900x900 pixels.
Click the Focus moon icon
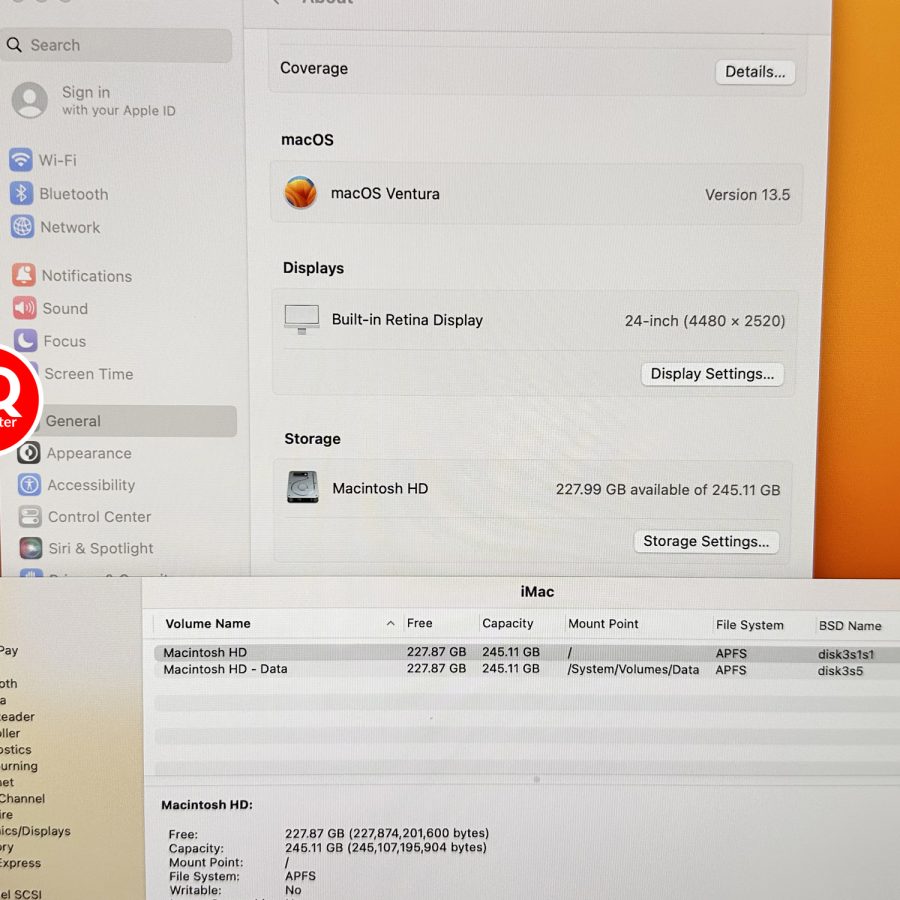tap(26, 341)
